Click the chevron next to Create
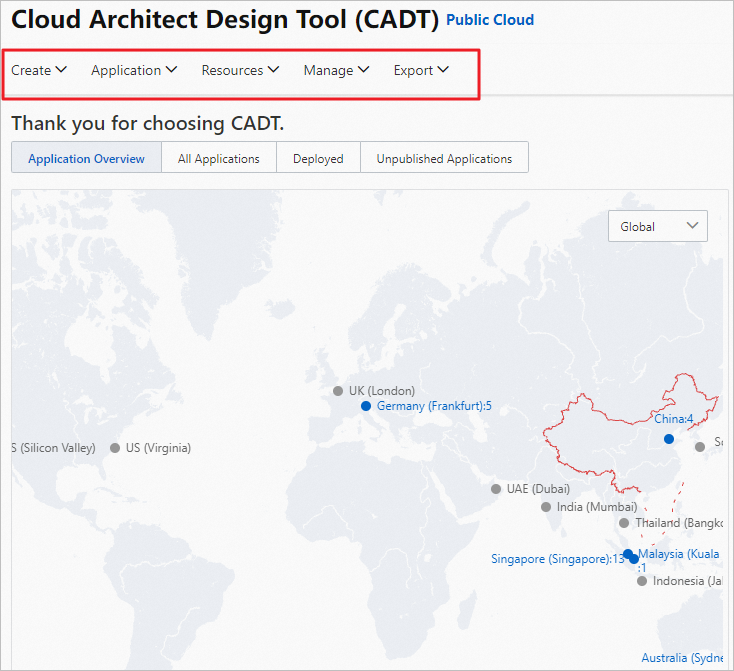This screenshot has height=671, width=734. tap(61, 70)
